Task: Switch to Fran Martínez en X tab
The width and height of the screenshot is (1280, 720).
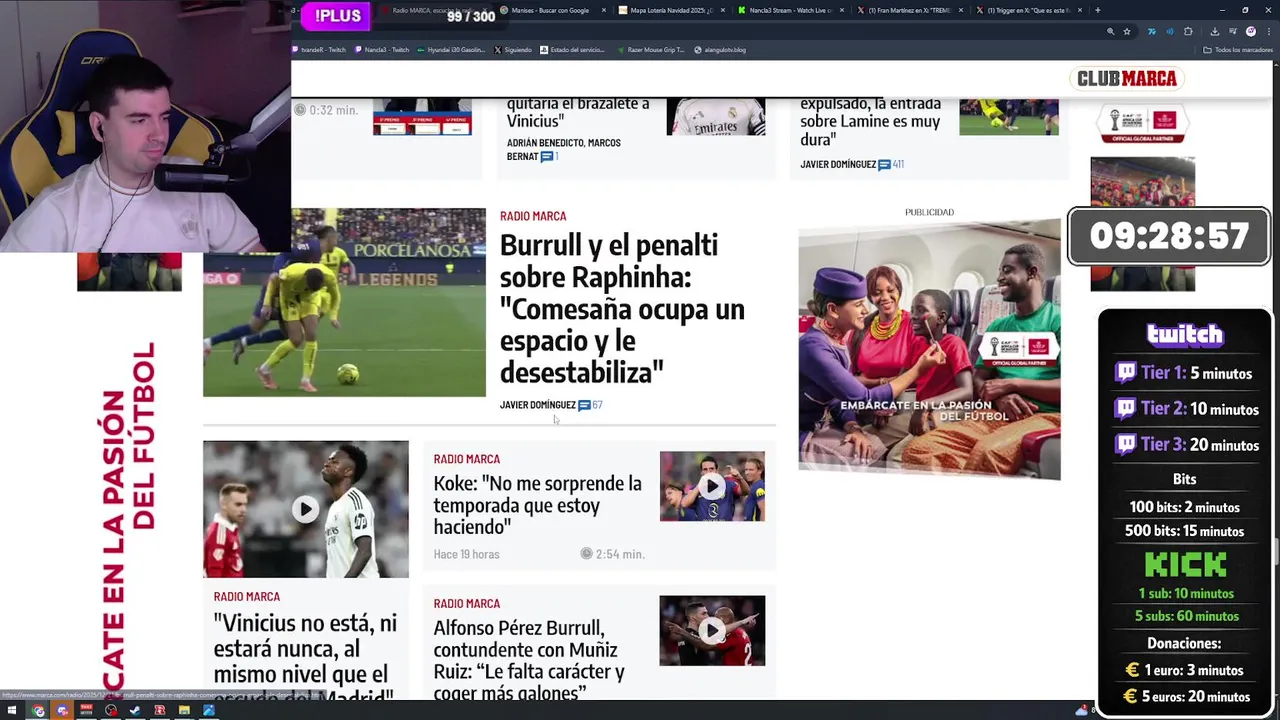Action: (x=910, y=10)
